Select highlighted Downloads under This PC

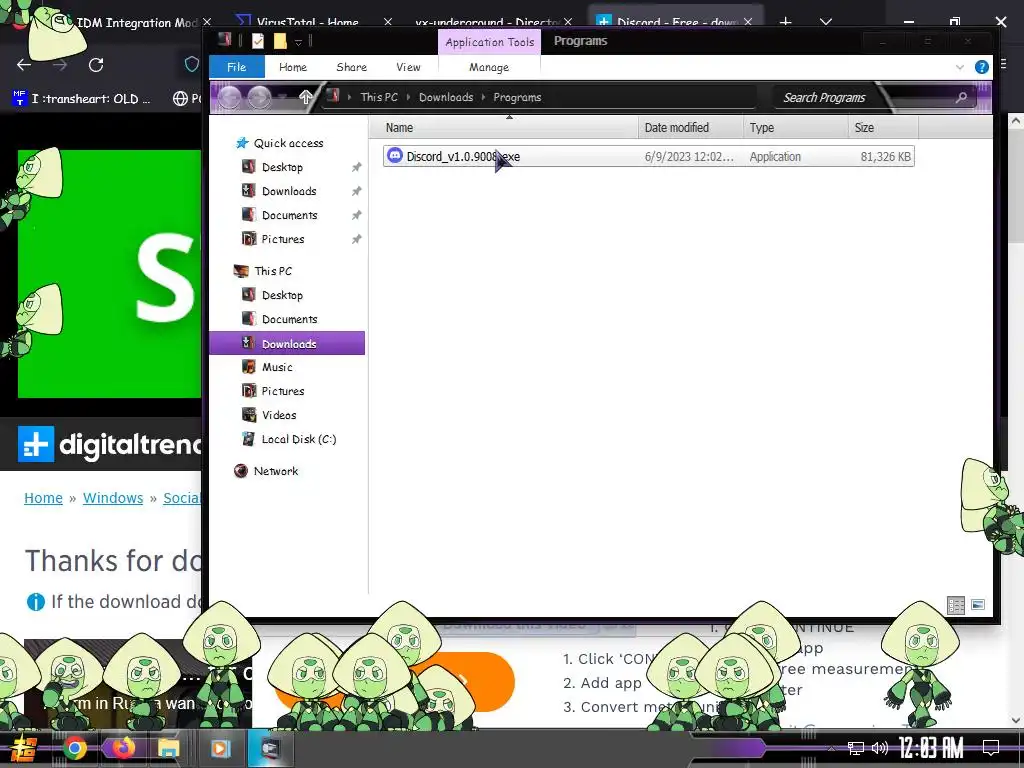(x=287, y=344)
